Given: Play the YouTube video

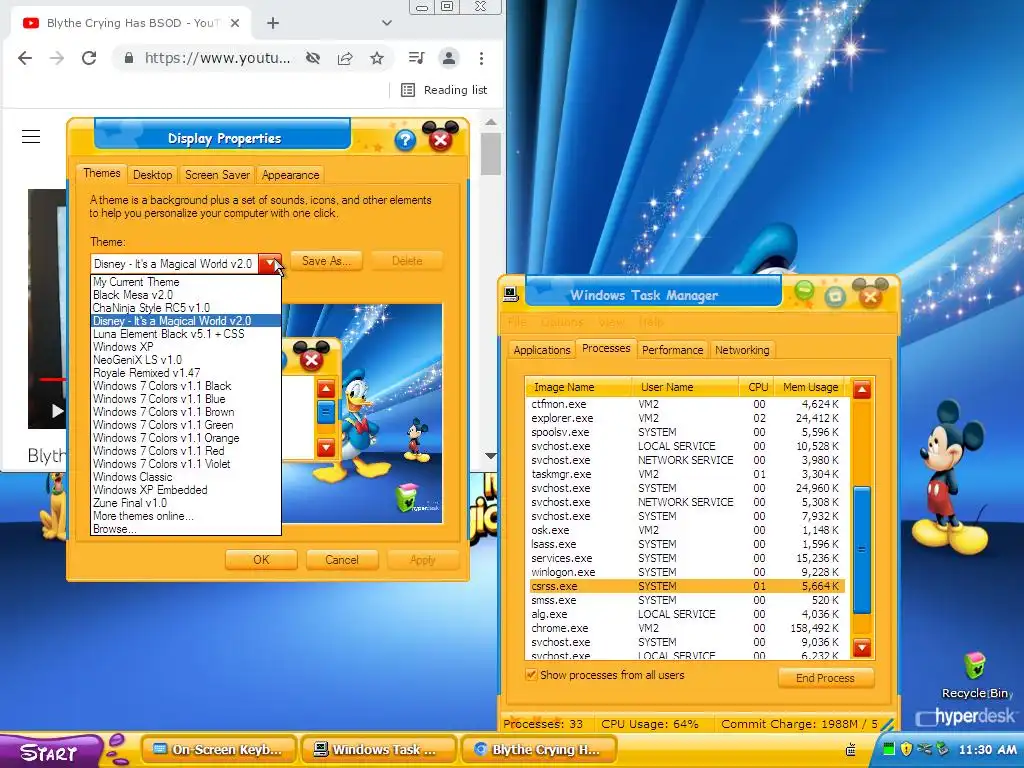Looking at the screenshot, I should pyautogui.click(x=57, y=411).
